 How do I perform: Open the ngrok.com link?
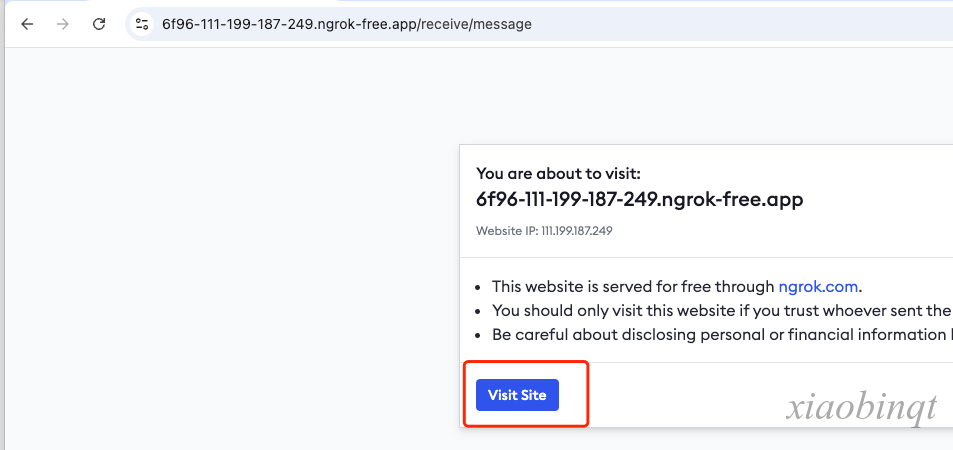(818, 286)
